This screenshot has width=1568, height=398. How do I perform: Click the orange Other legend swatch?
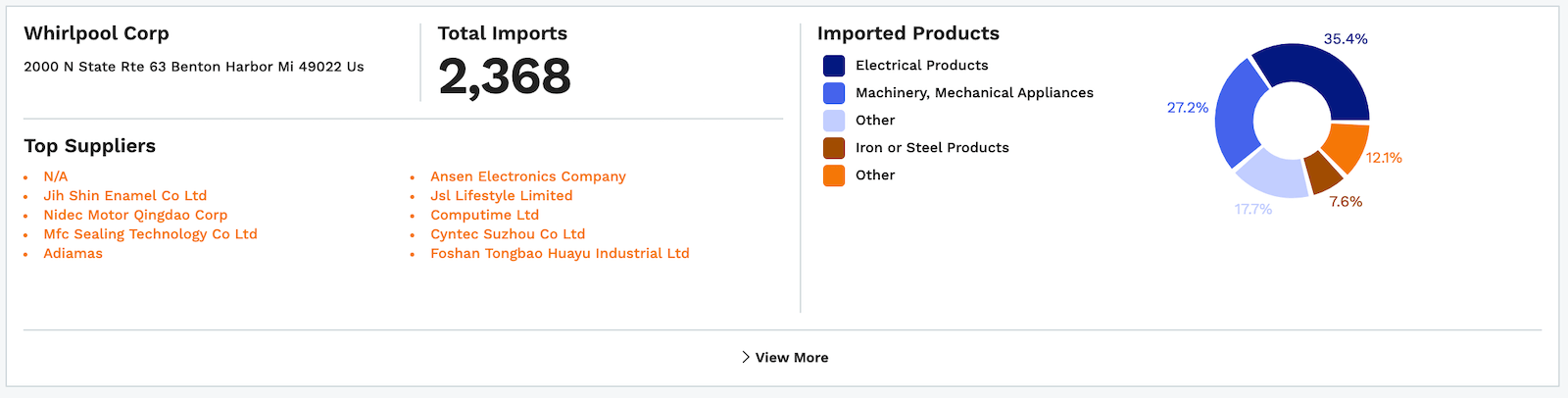tap(834, 175)
